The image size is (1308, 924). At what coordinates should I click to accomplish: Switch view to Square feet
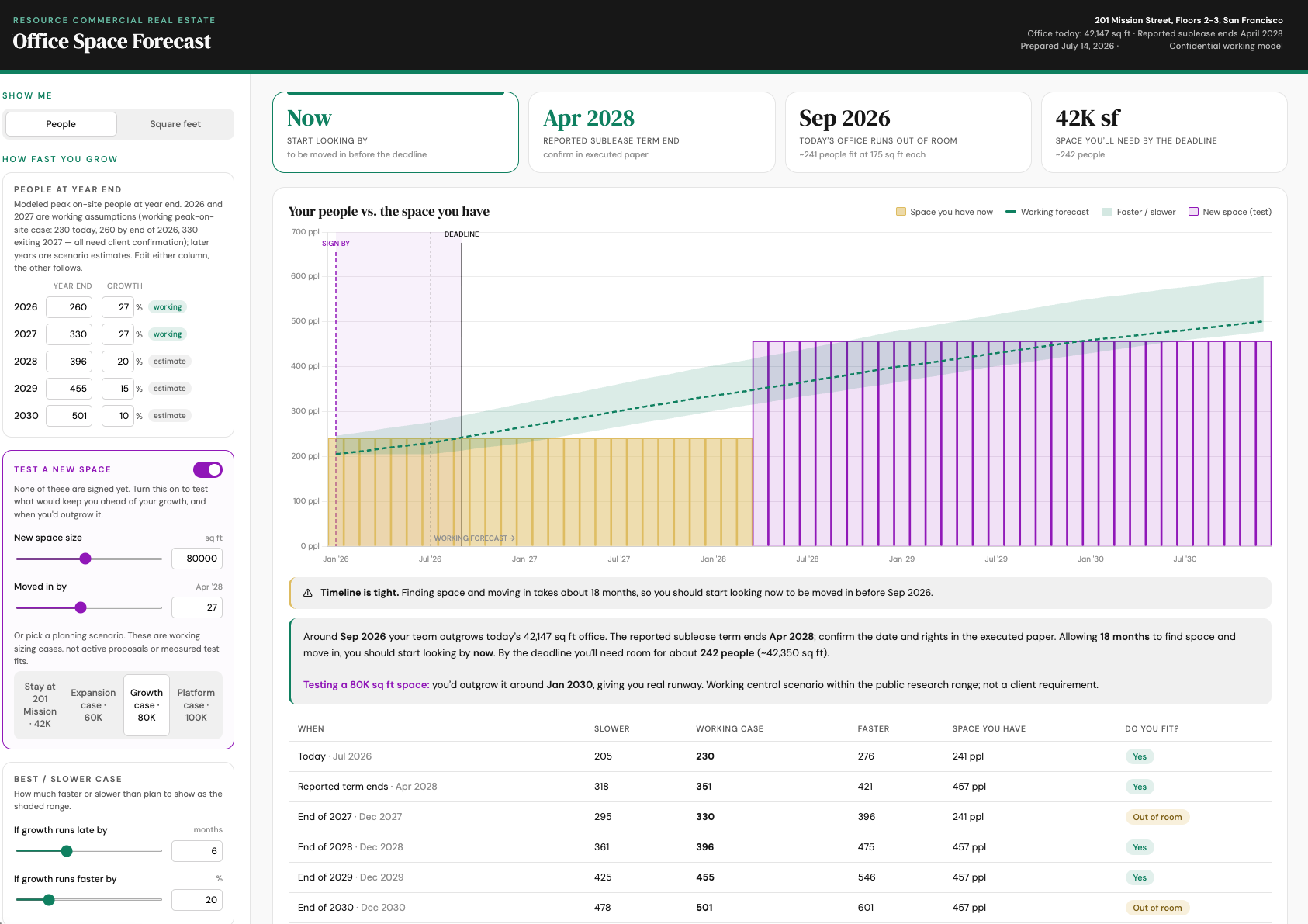pos(175,124)
